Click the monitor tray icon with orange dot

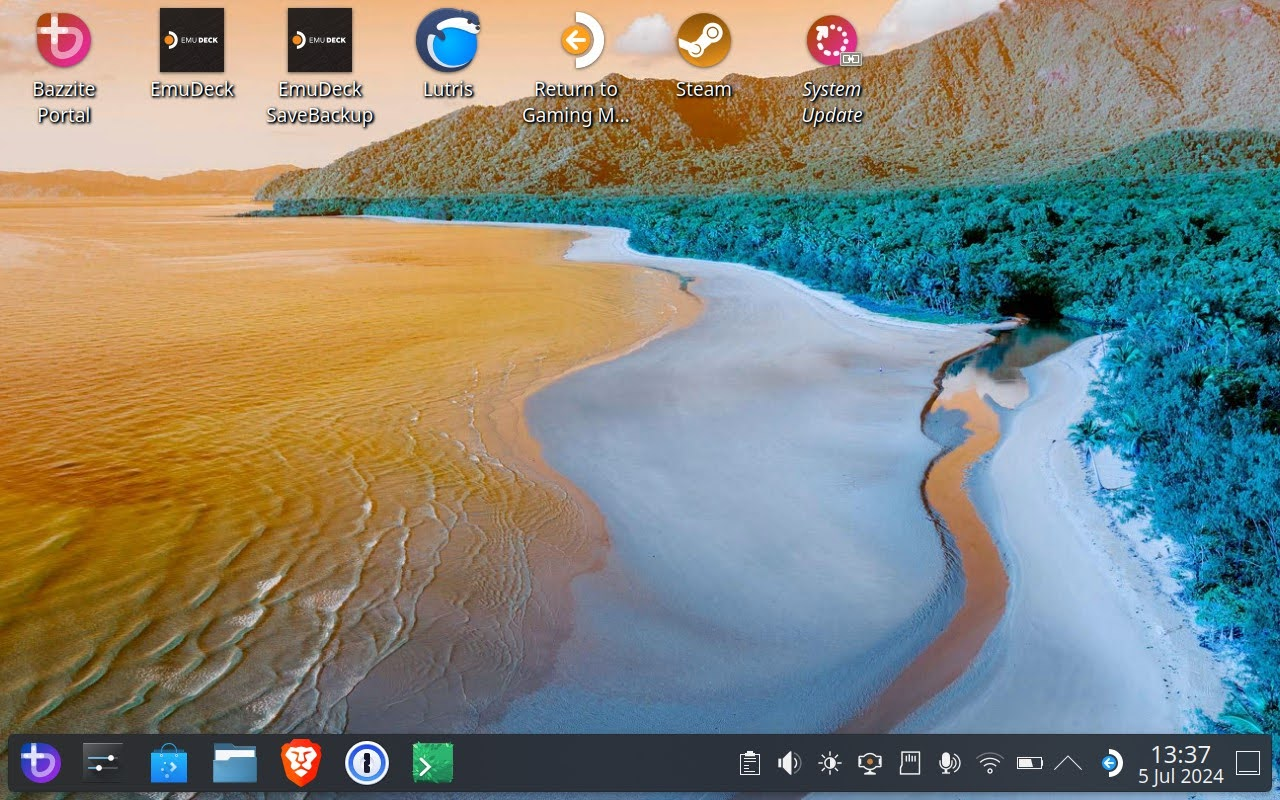(870, 764)
